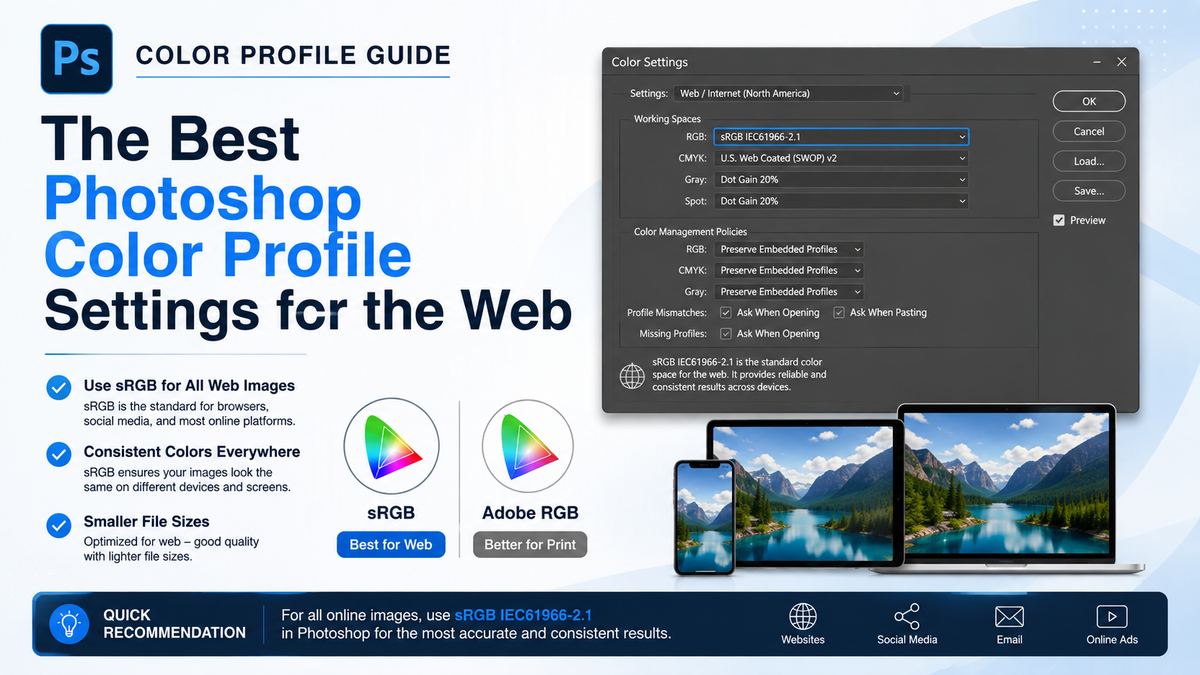The image size is (1200, 675).
Task: Click the Adobe RGB label text
Action: click(530, 513)
